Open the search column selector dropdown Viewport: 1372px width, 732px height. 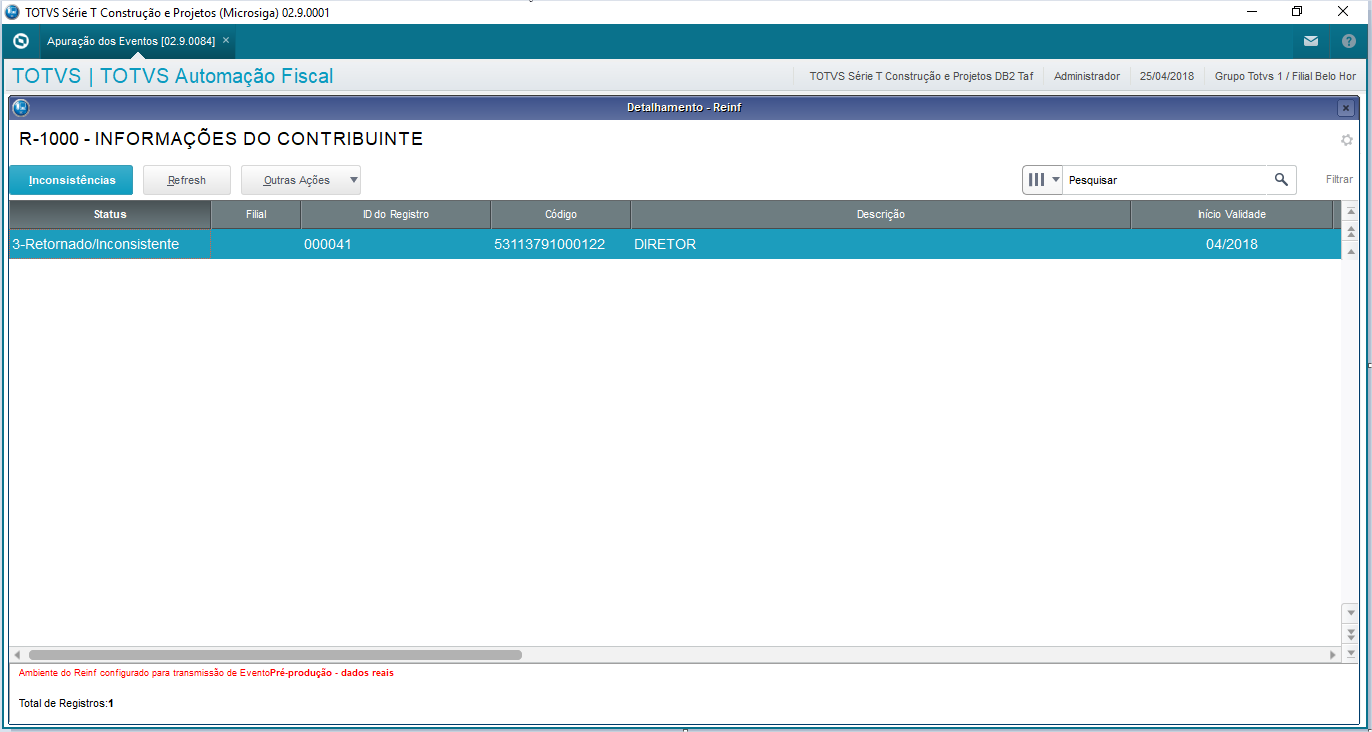pos(1043,180)
